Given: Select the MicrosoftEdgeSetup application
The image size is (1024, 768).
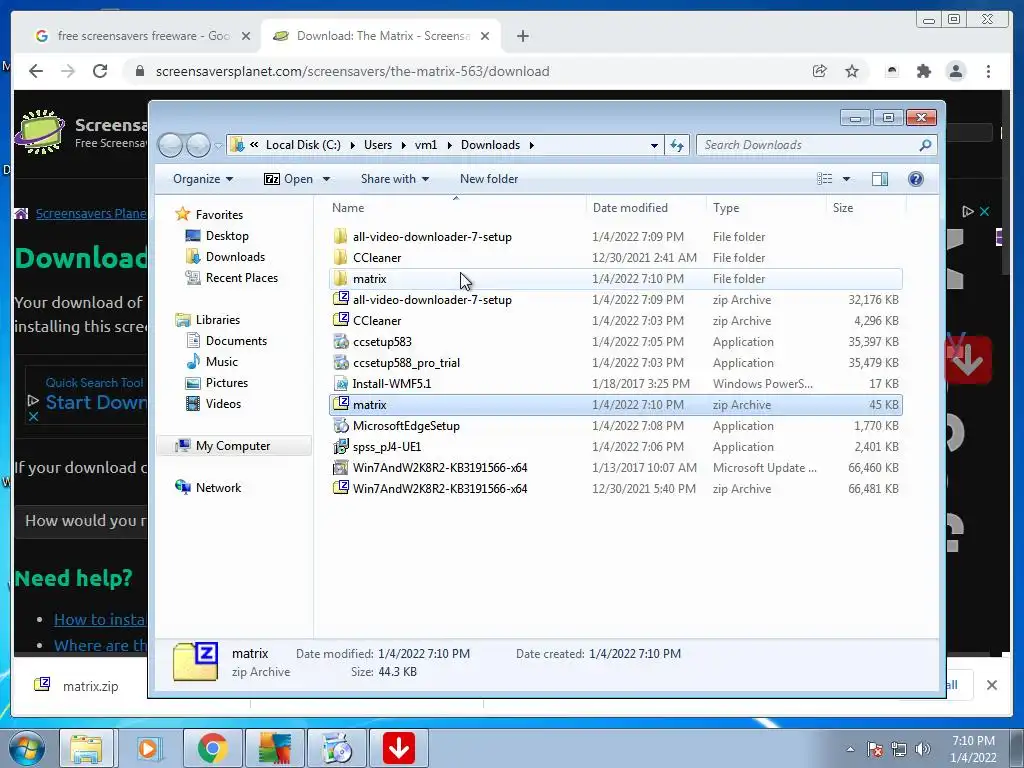Looking at the screenshot, I should 616,426.
